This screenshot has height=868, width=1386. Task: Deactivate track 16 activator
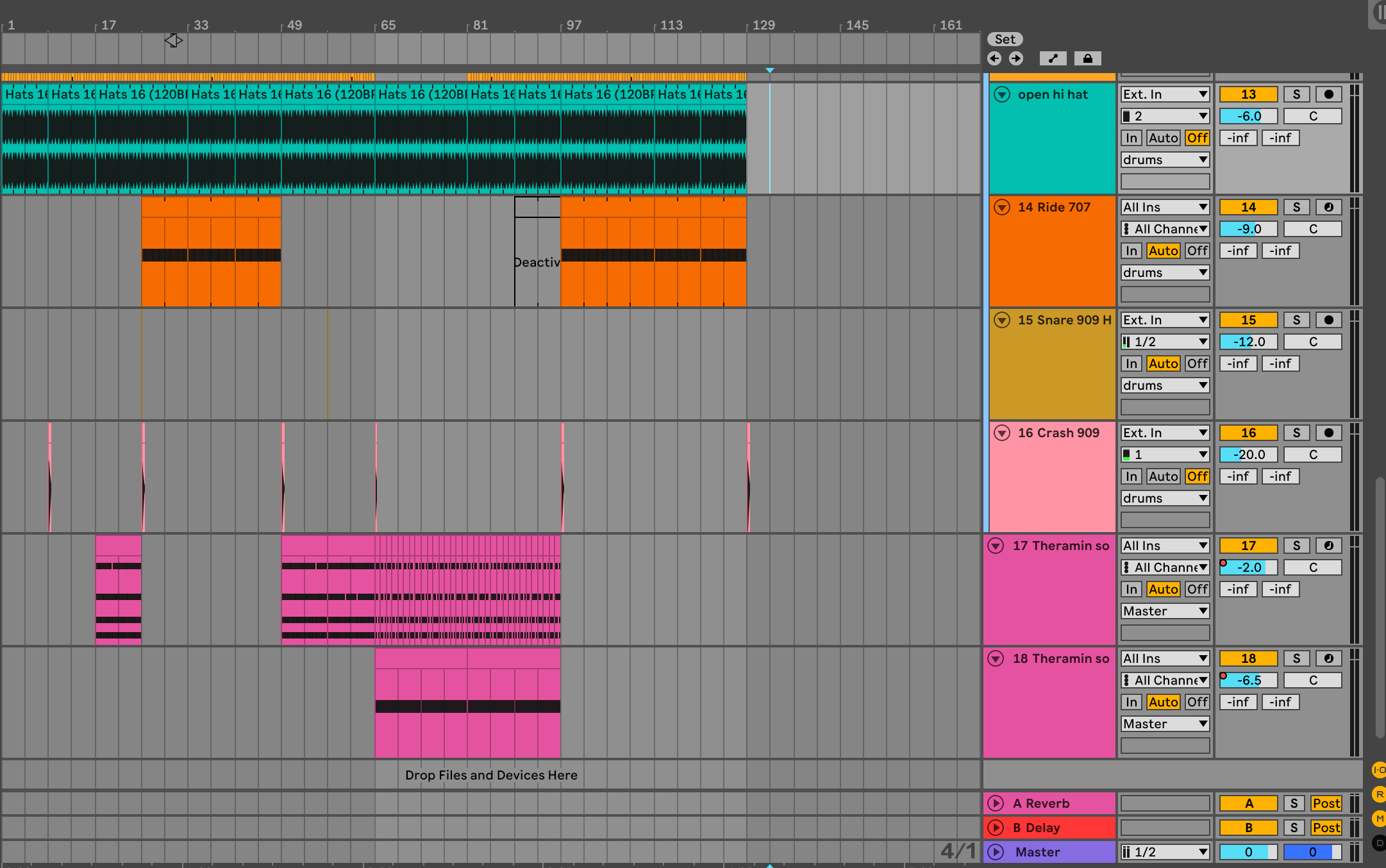pos(1248,433)
